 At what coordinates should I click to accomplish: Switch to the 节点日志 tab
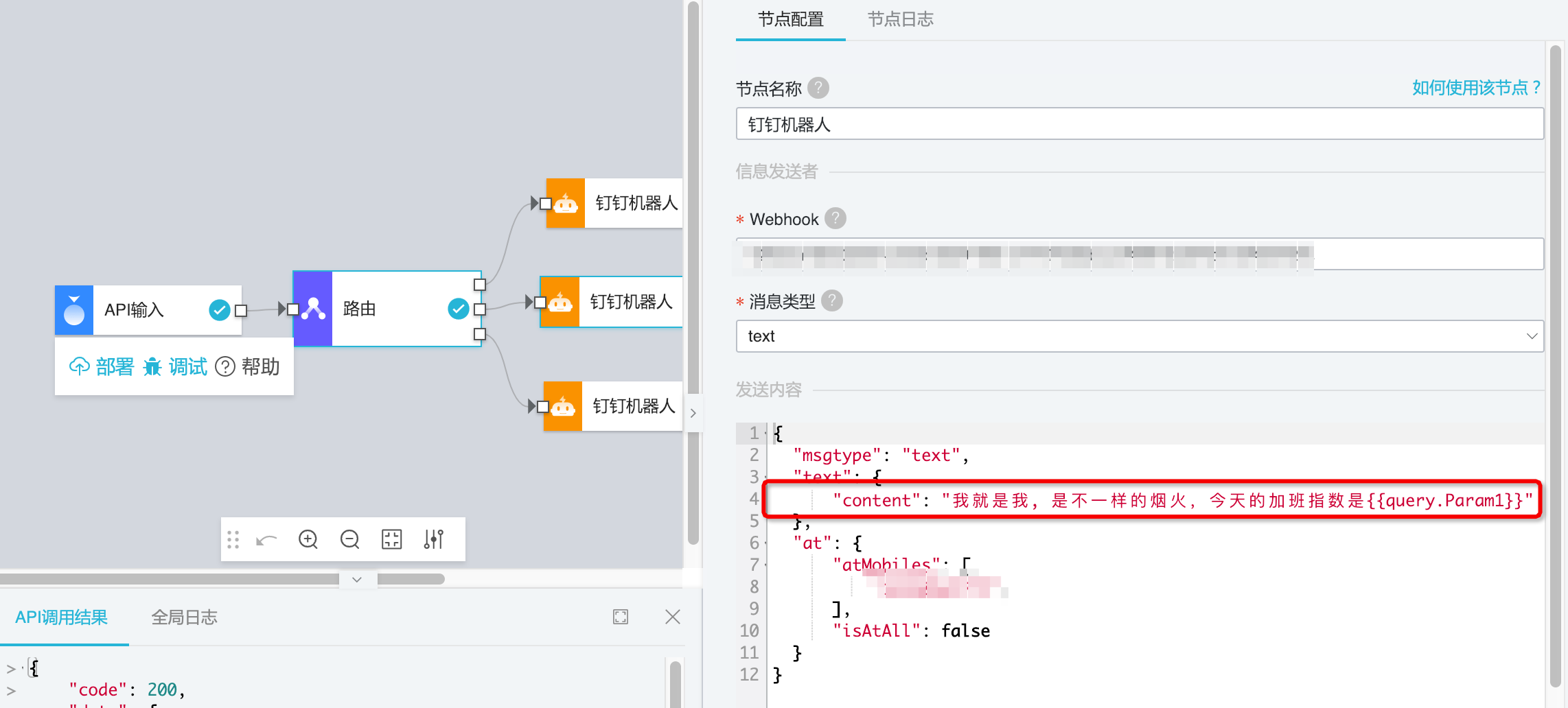coord(900,19)
